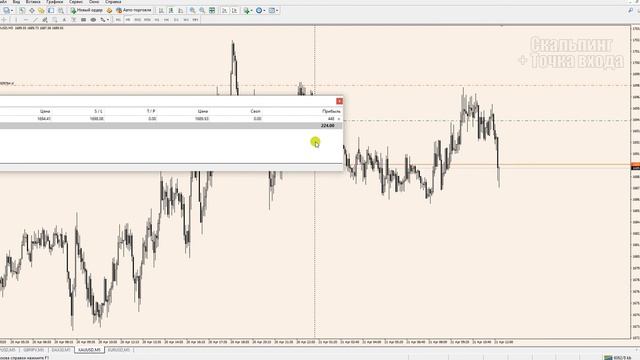This screenshot has height=360, width=640.
Task: Open the Сервис menu
Action: click(x=76, y=2)
